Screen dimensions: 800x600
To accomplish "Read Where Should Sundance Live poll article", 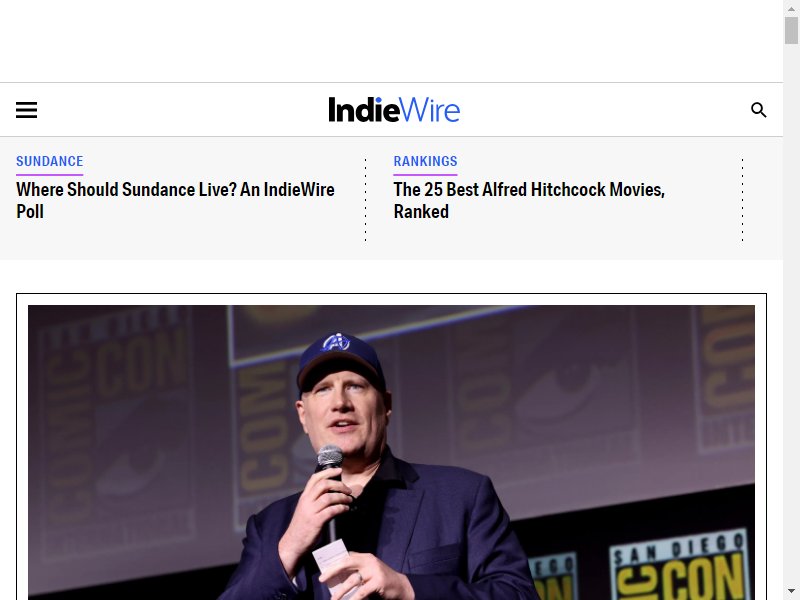I will [x=175, y=200].
